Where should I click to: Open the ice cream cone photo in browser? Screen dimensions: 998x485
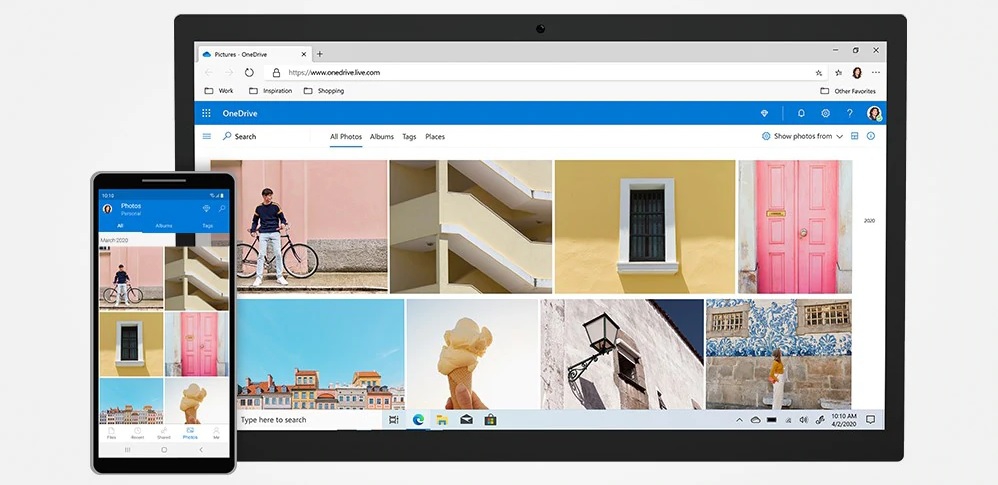point(472,355)
